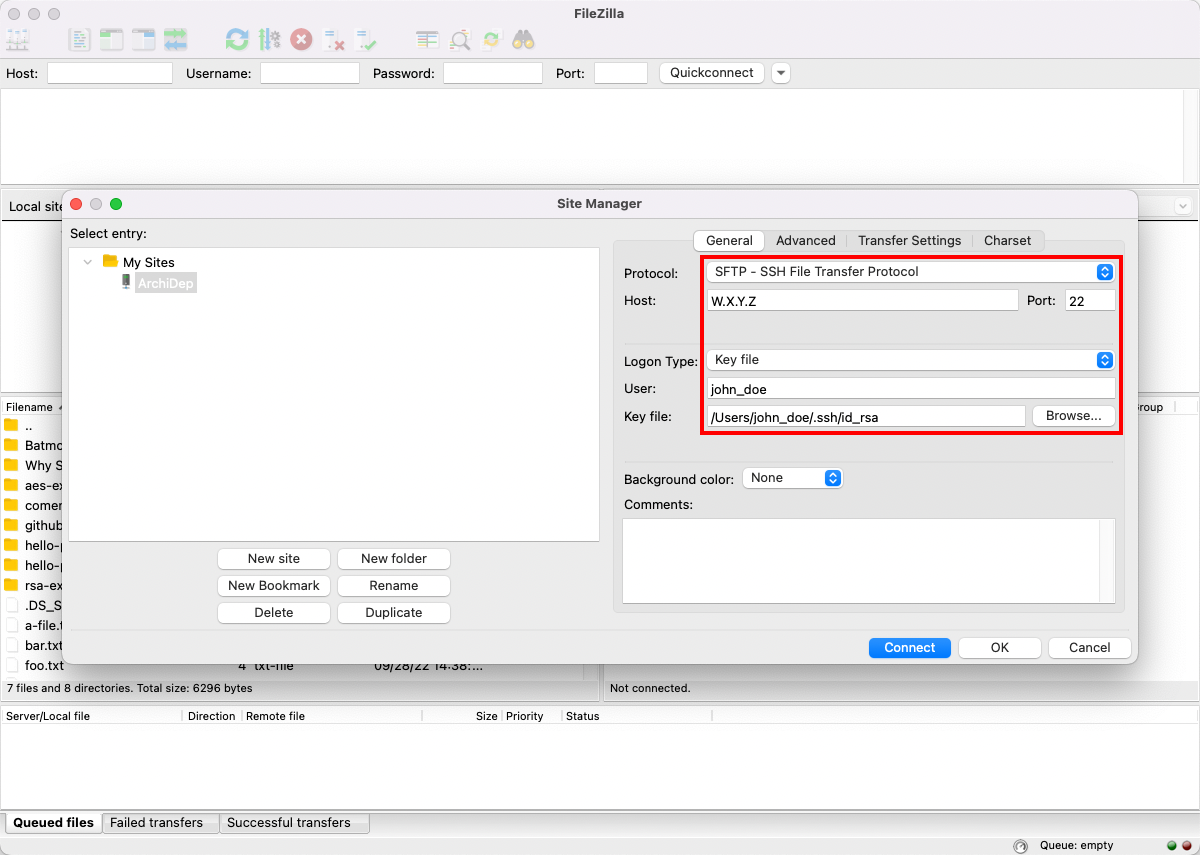Toggle the transfer queue display icon
This screenshot has height=855, width=1200.
(x=176, y=40)
